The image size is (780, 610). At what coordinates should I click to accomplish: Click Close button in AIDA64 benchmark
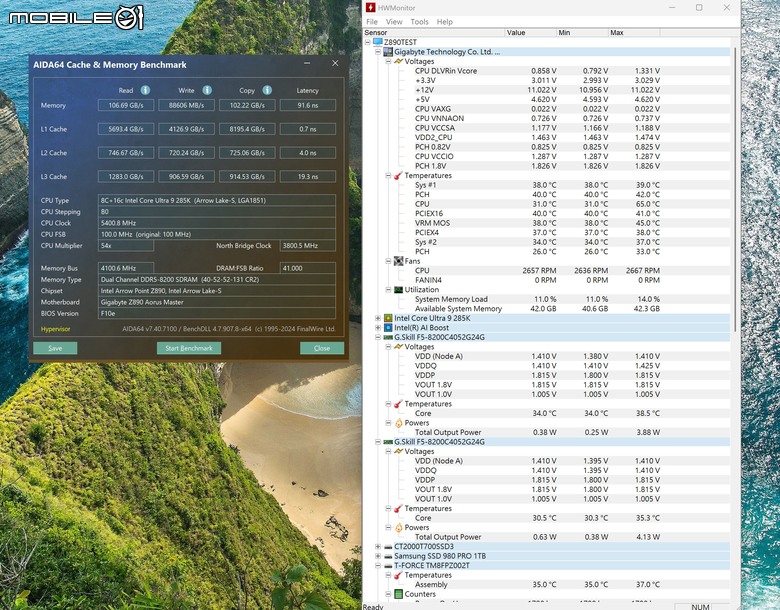click(x=322, y=348)
